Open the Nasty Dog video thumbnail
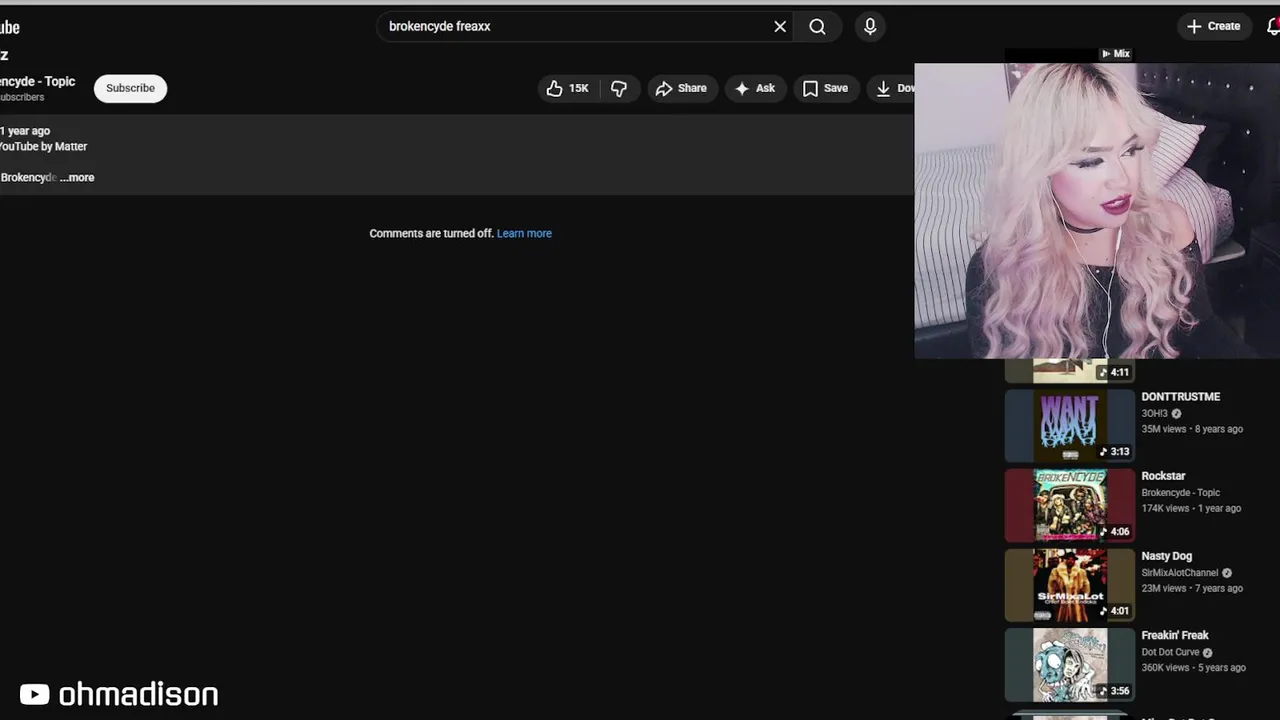 click(1069, 585)
